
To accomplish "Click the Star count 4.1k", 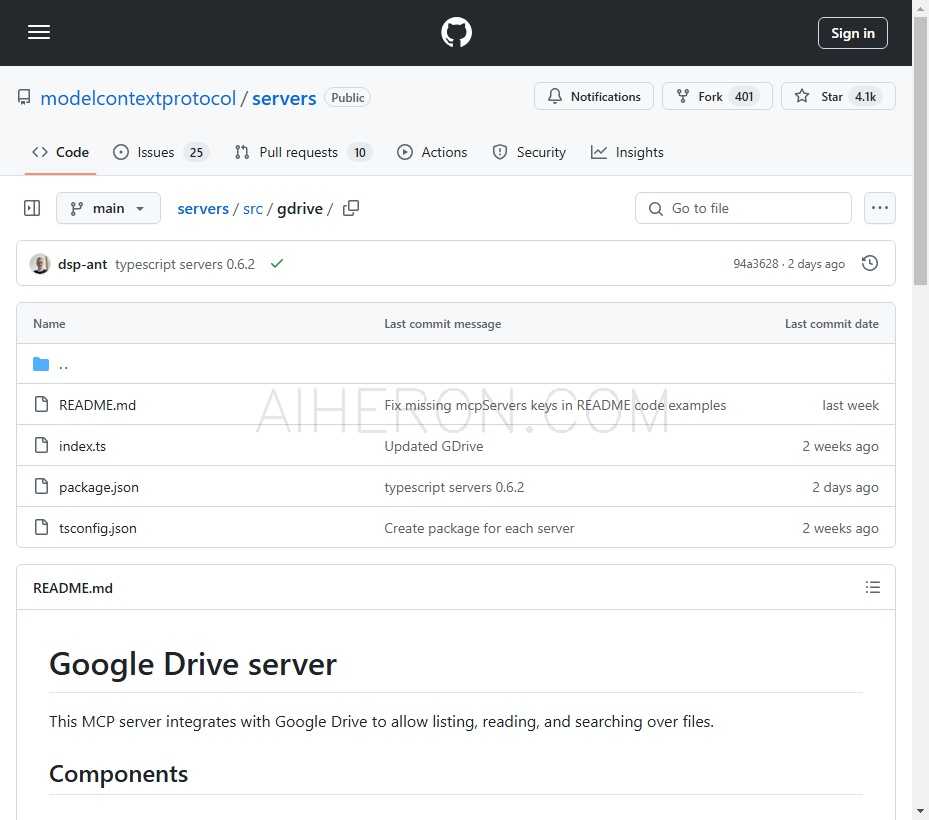I will pyautogui.click(x=865, y=97).
